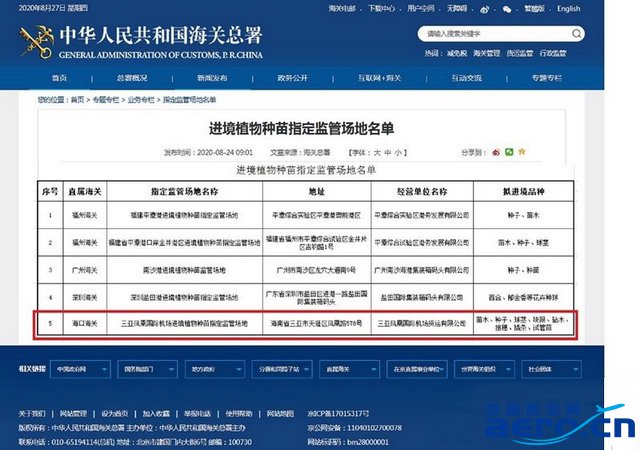640x450 pixels.
Task: Select the 经营单位名称 column header
Action: [x=422, y=192]
